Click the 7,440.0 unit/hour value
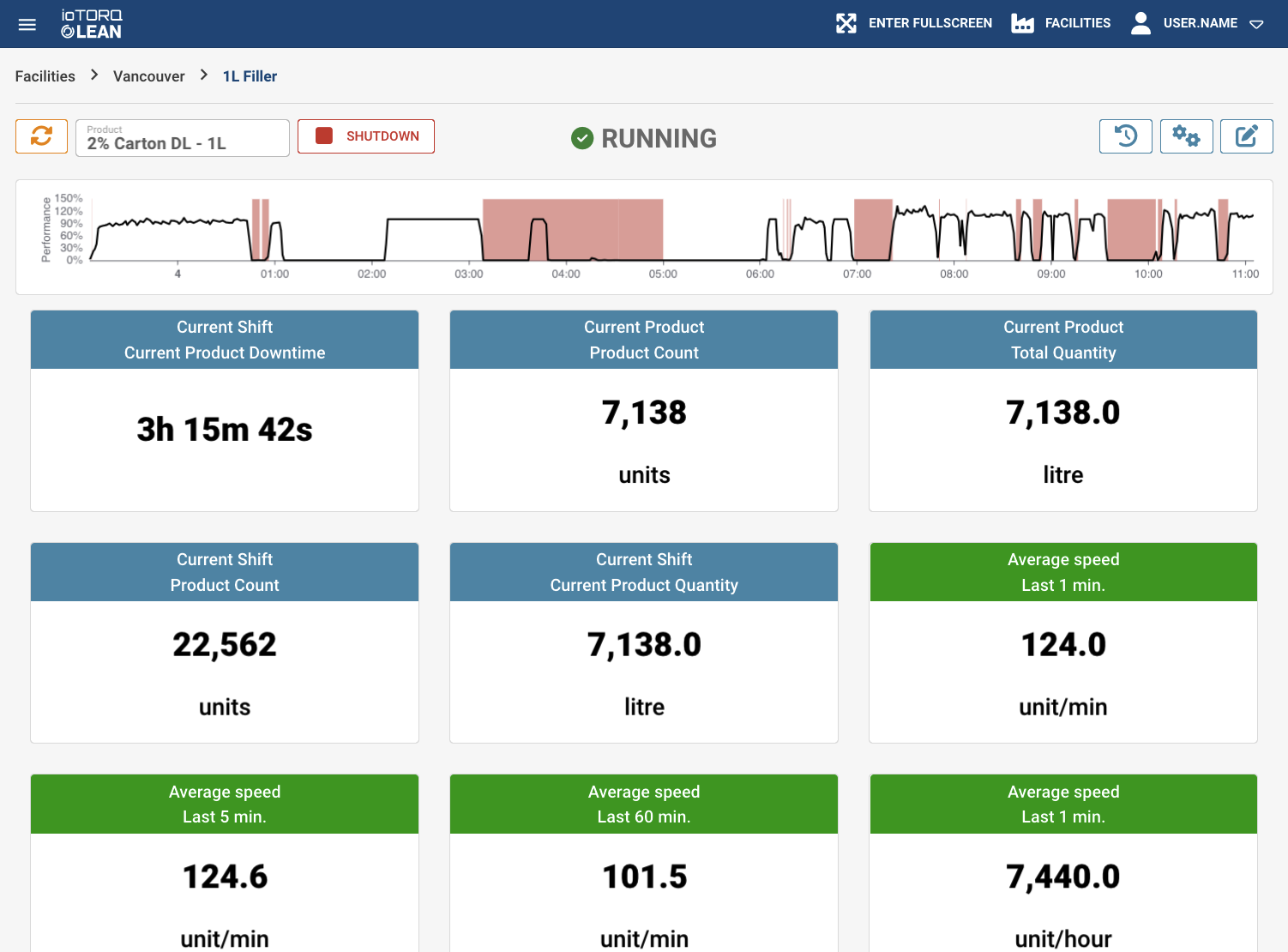Screen dimensions: 1288x952 [1063, 877]
